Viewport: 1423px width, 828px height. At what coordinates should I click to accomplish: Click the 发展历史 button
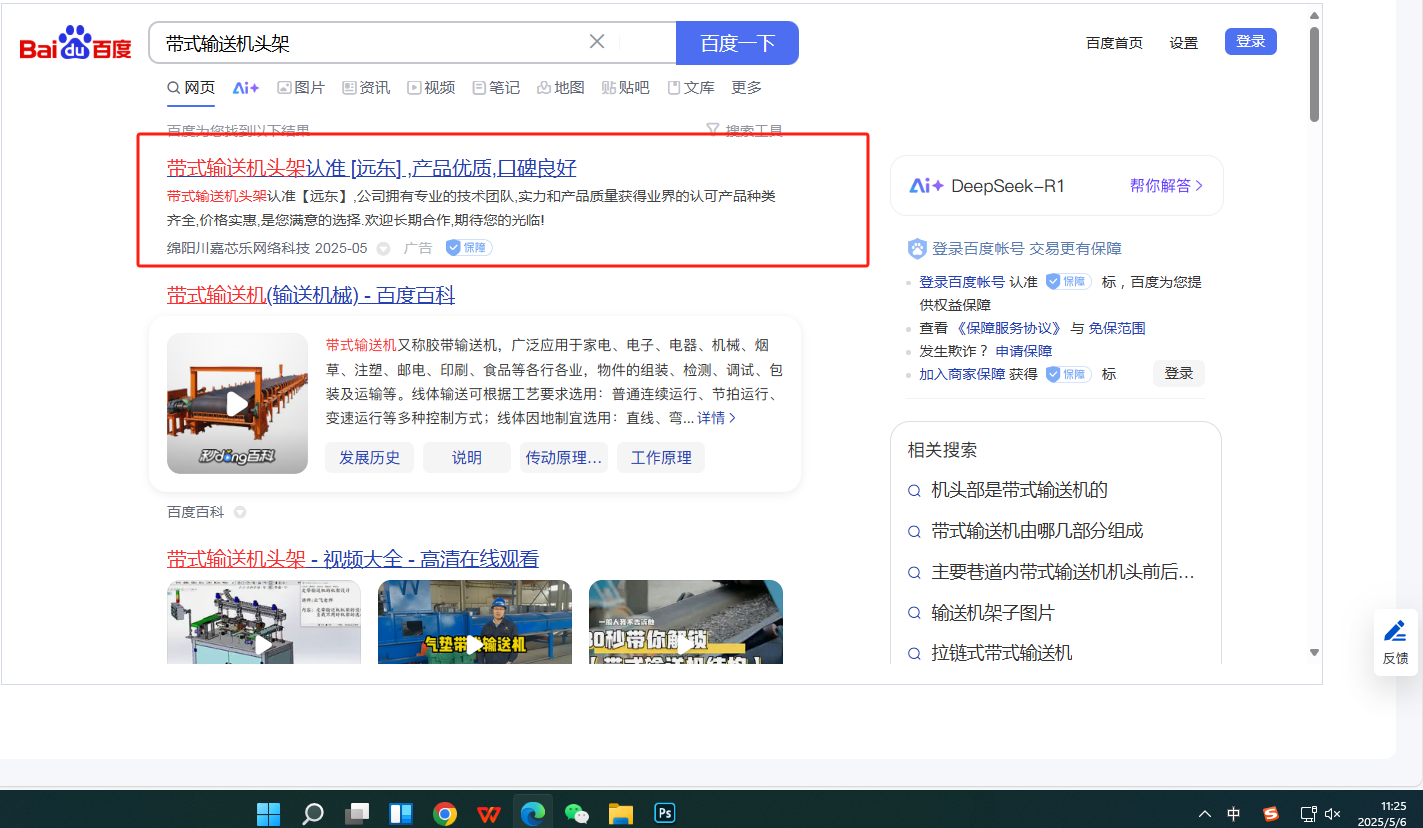point(369,458)
